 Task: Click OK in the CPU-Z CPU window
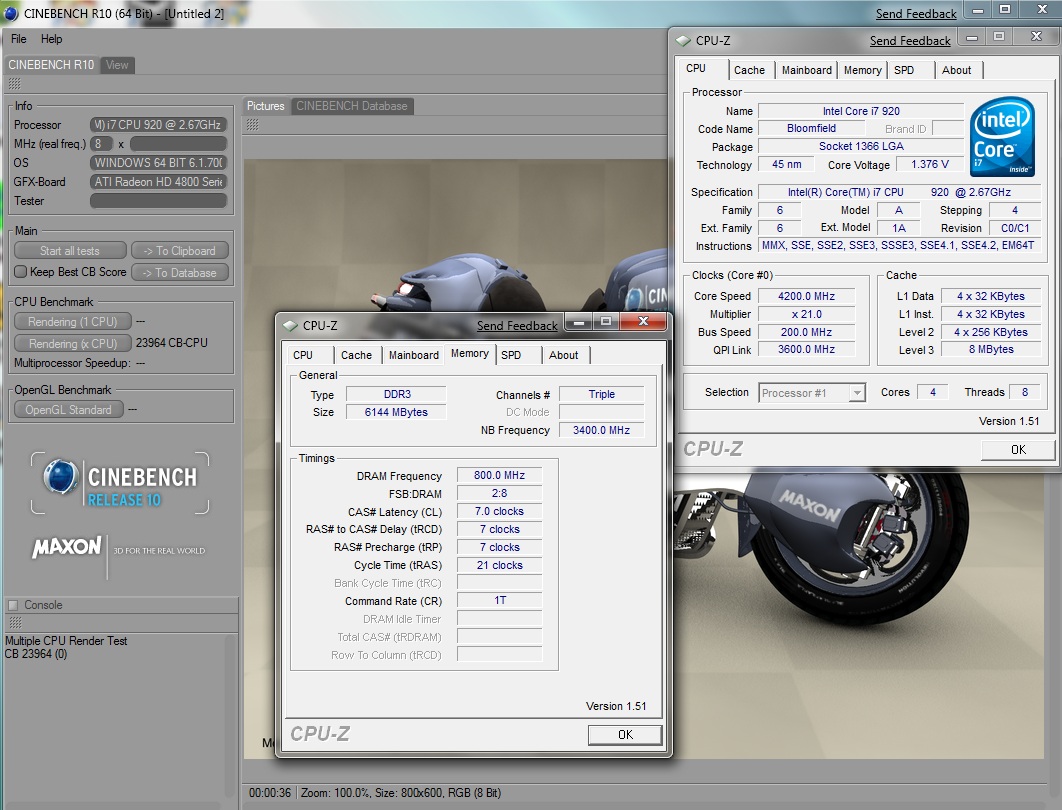(1018, 450)
